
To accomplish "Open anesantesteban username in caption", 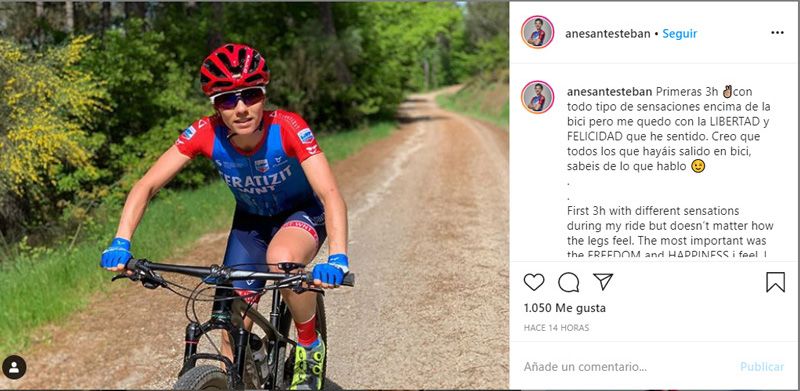I will pyautogui.click(x=610, y=92).
